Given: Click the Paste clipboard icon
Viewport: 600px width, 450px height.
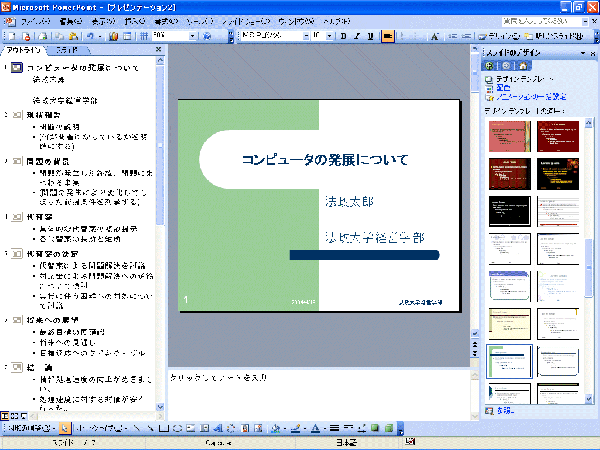Looking at the screenshot, I should 73,36.
